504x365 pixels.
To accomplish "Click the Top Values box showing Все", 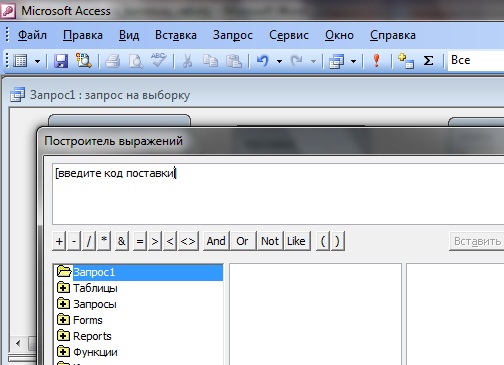I will click(x=476, y=60).
